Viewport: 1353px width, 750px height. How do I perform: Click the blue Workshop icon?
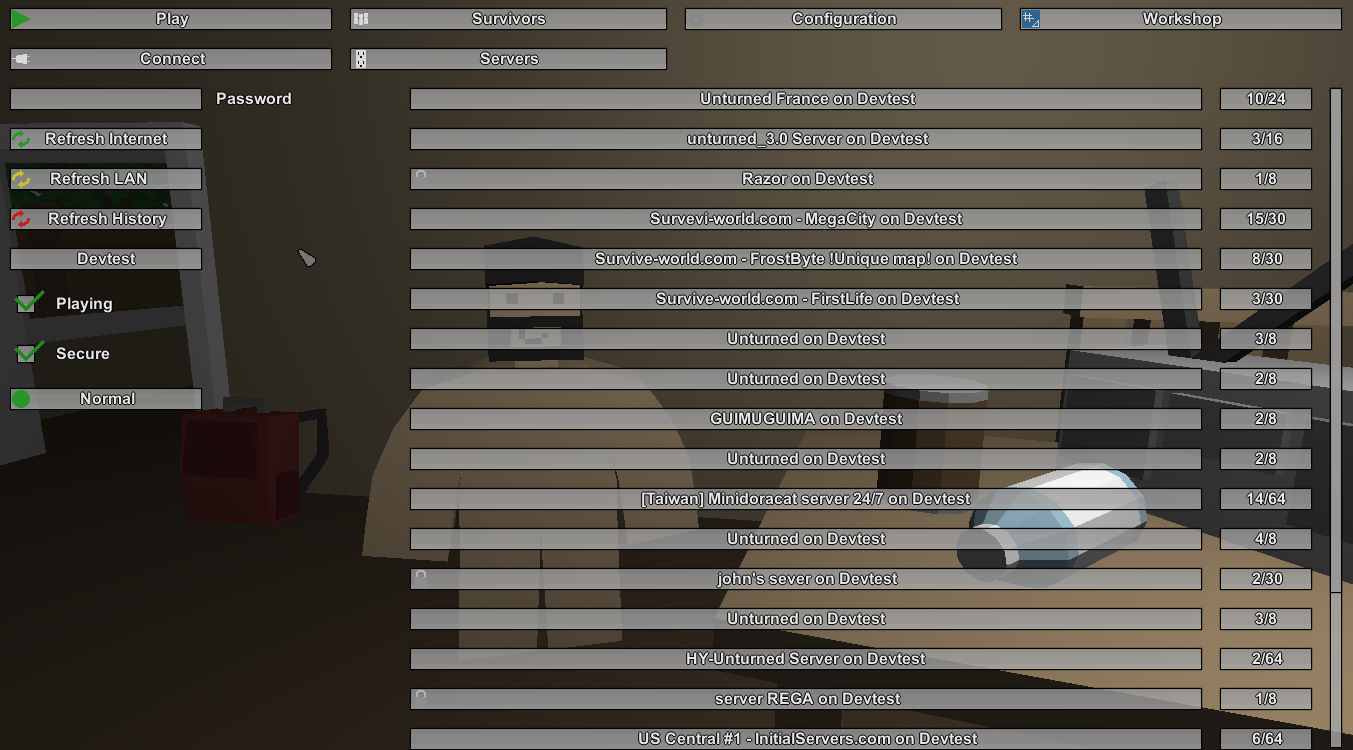(1031, 19)
